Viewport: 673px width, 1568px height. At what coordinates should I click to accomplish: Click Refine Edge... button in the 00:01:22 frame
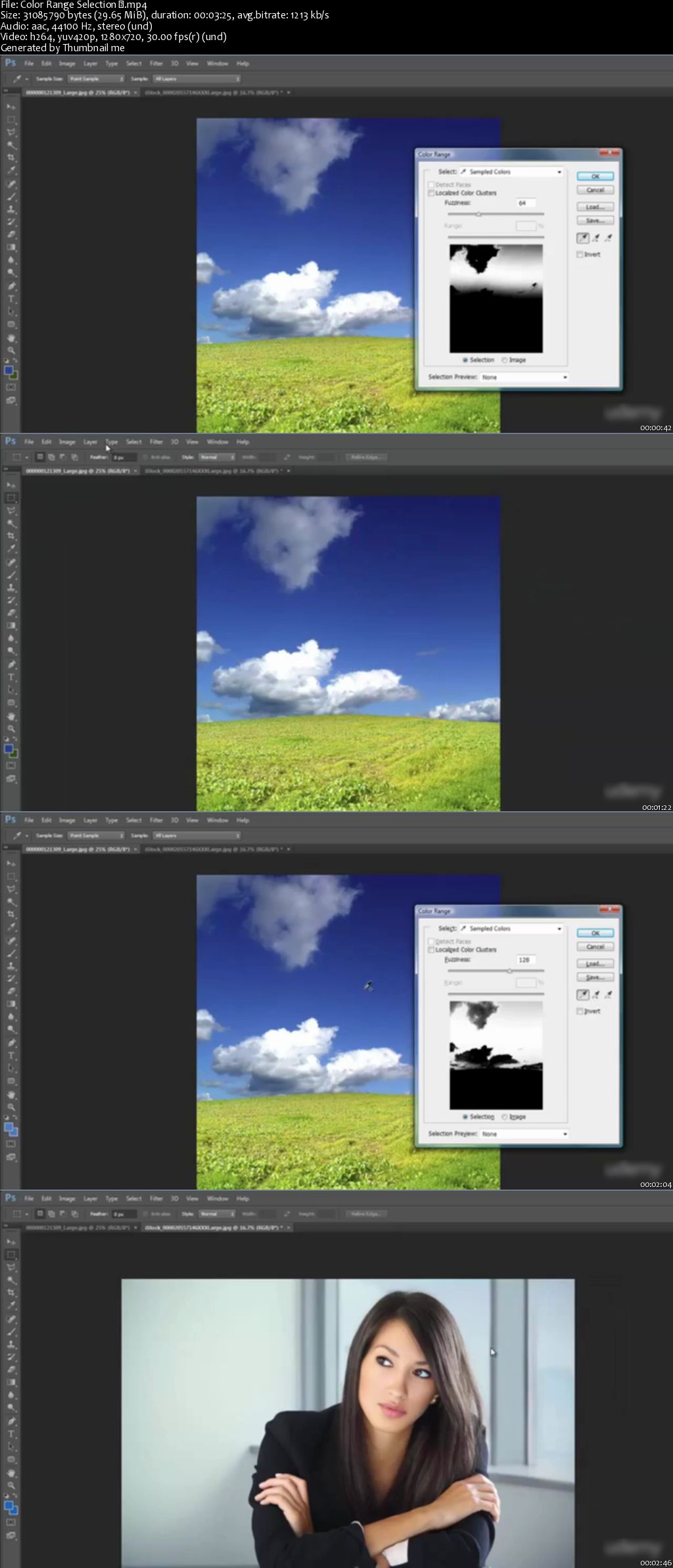366,457
